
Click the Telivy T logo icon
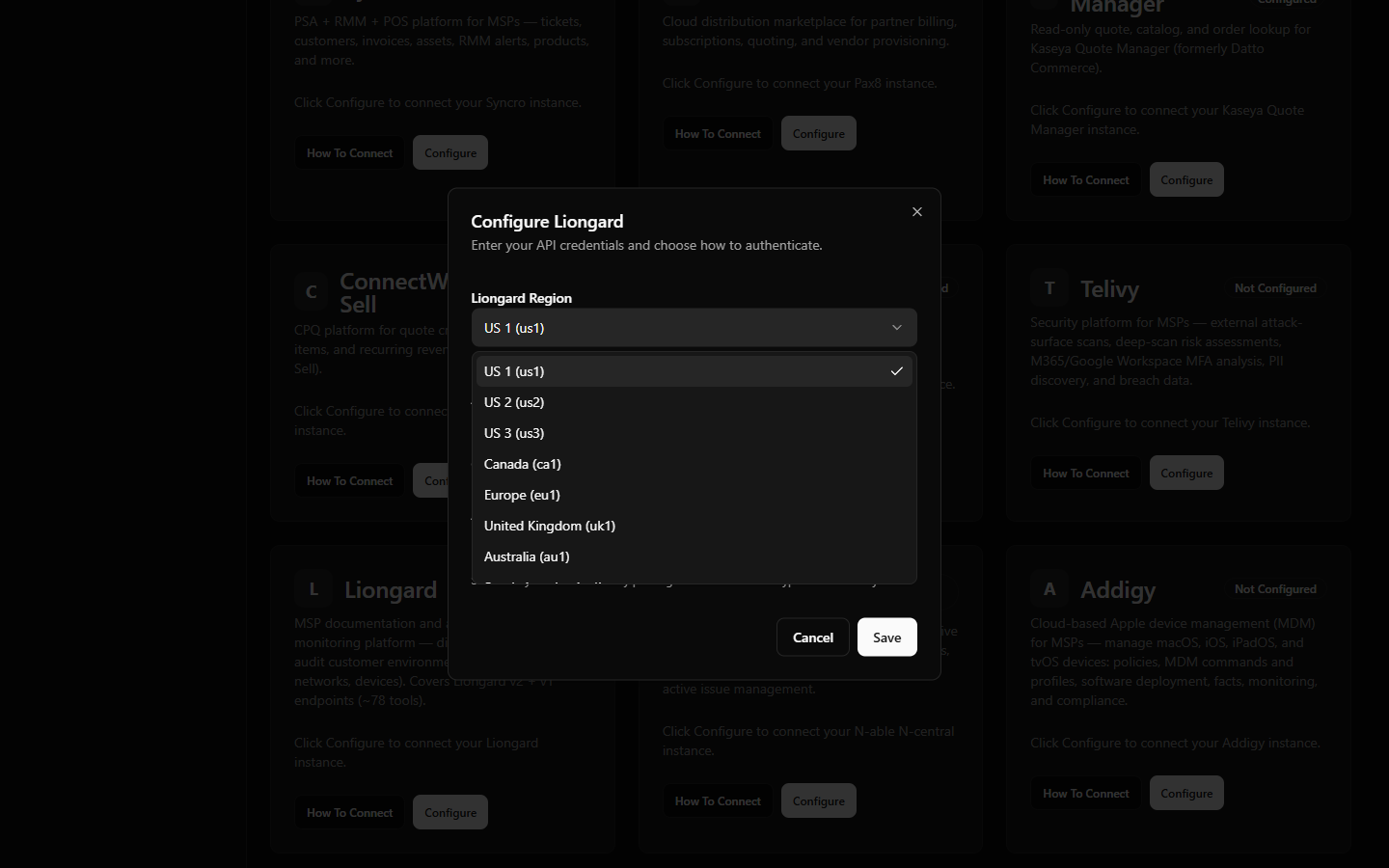click(x=1049, y=288)
